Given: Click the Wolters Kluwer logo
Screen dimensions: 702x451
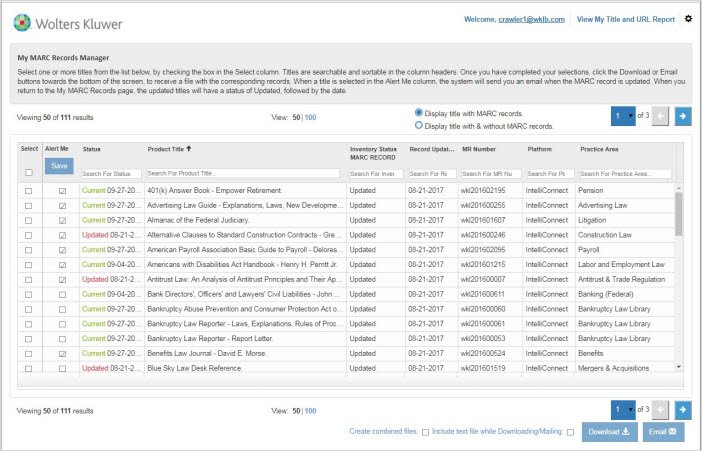Looking at the screenshot, I should pos(60,19).
